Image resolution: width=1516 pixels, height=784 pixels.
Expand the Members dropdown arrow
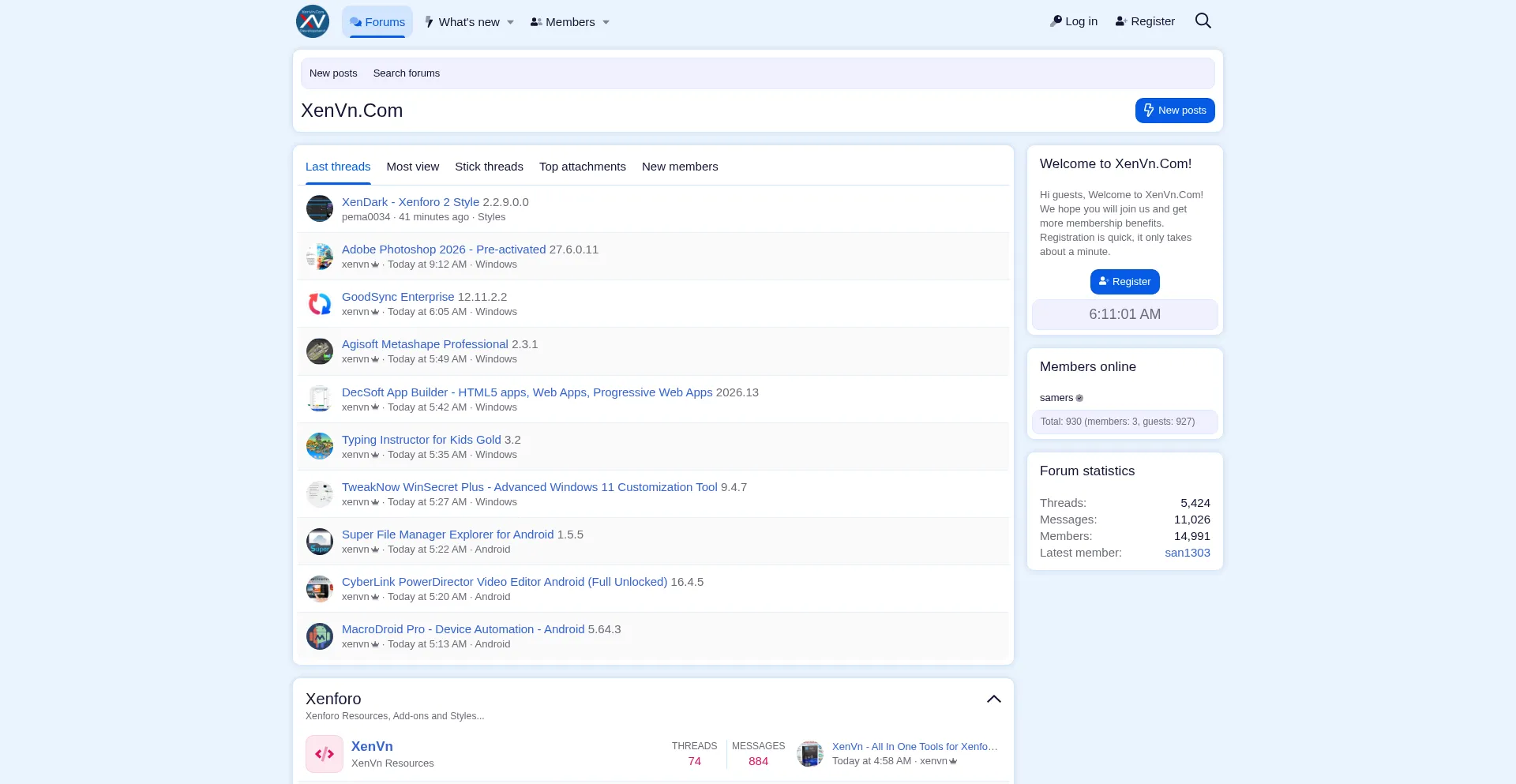click(x=606, y=22)
